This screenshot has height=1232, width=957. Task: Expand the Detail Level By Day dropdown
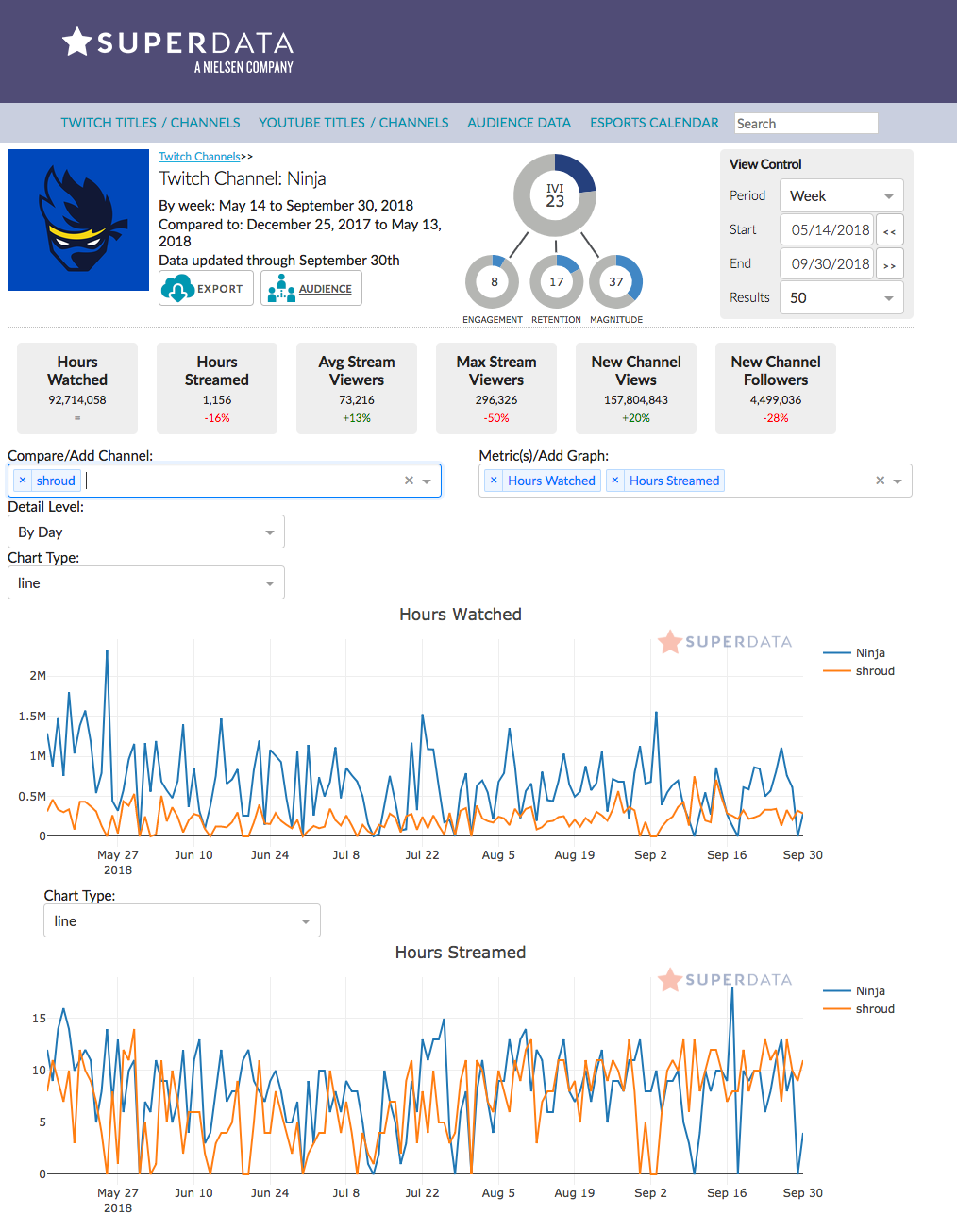(146, 532)
